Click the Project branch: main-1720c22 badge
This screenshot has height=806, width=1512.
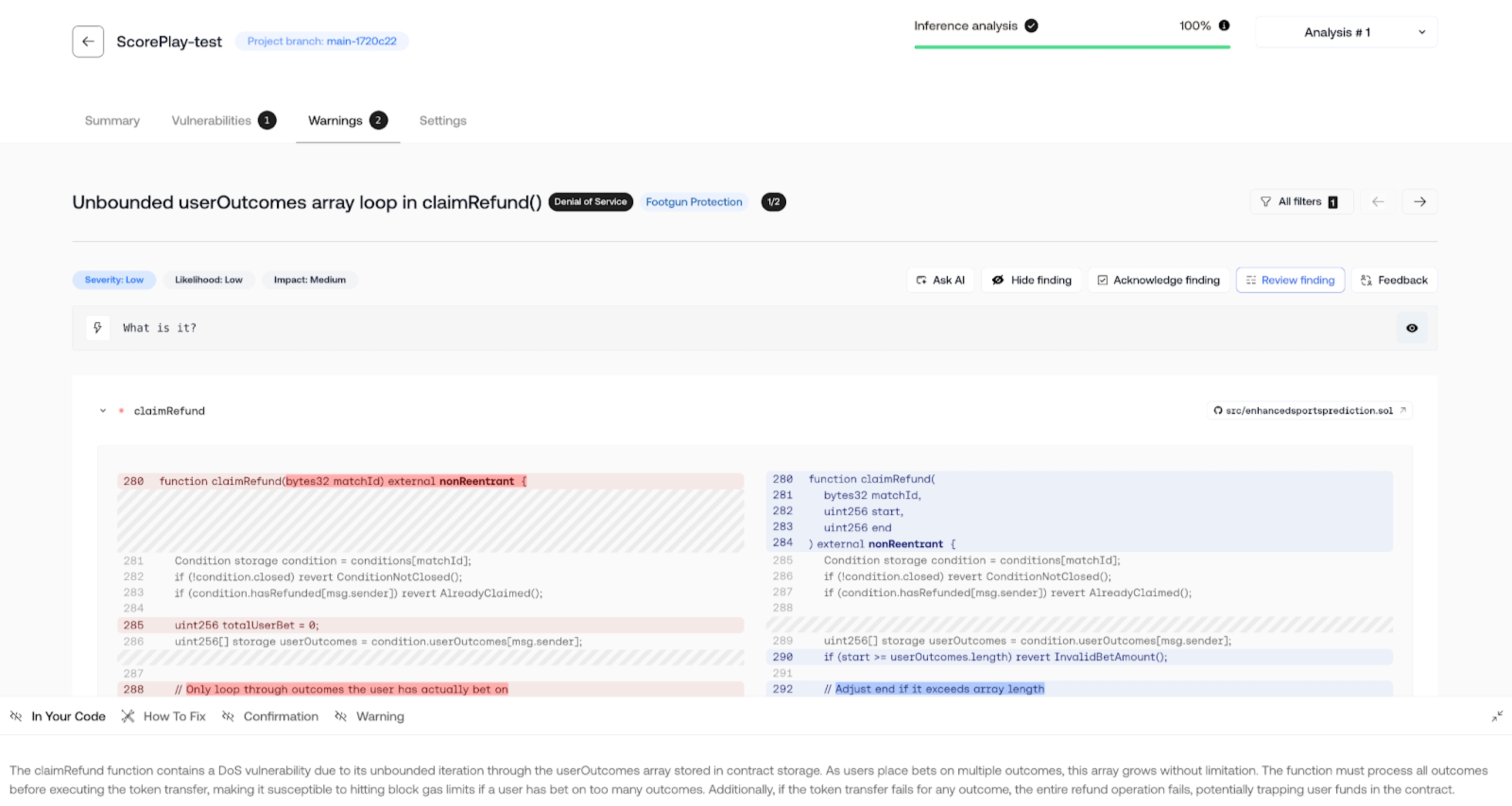coord(322,41)
